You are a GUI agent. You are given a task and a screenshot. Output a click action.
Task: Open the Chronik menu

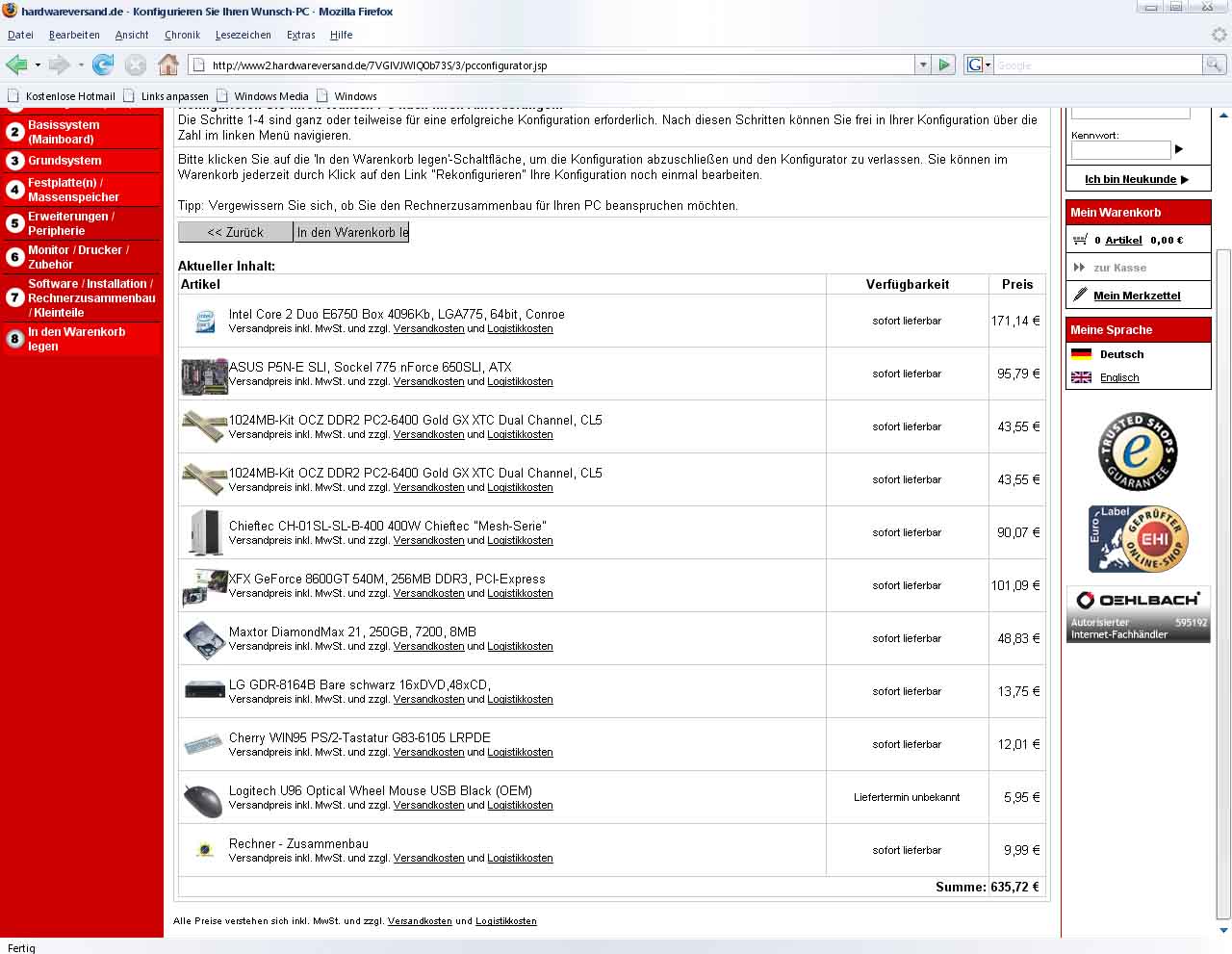[182, 35]
